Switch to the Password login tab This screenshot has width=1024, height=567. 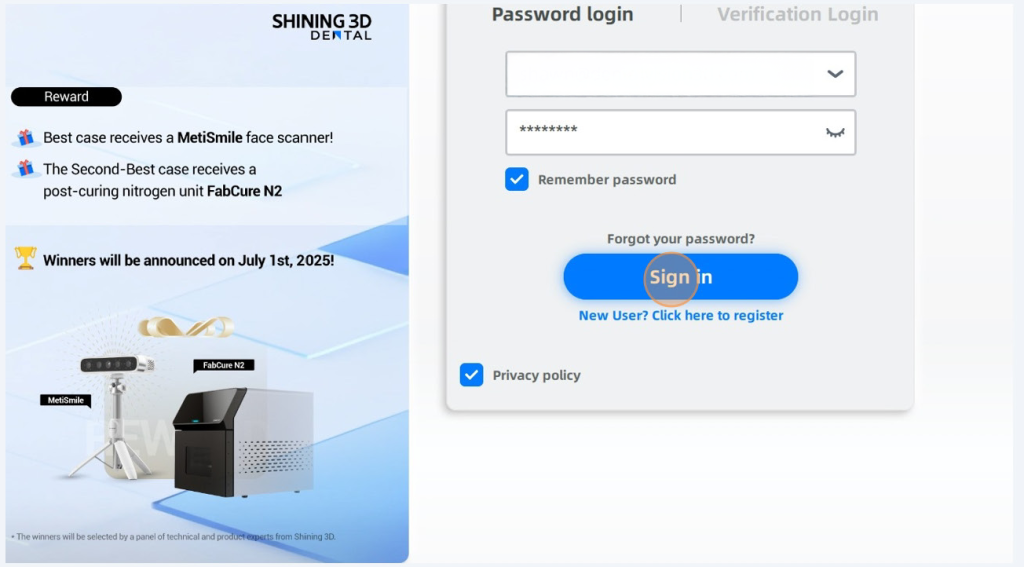[562, 14]
